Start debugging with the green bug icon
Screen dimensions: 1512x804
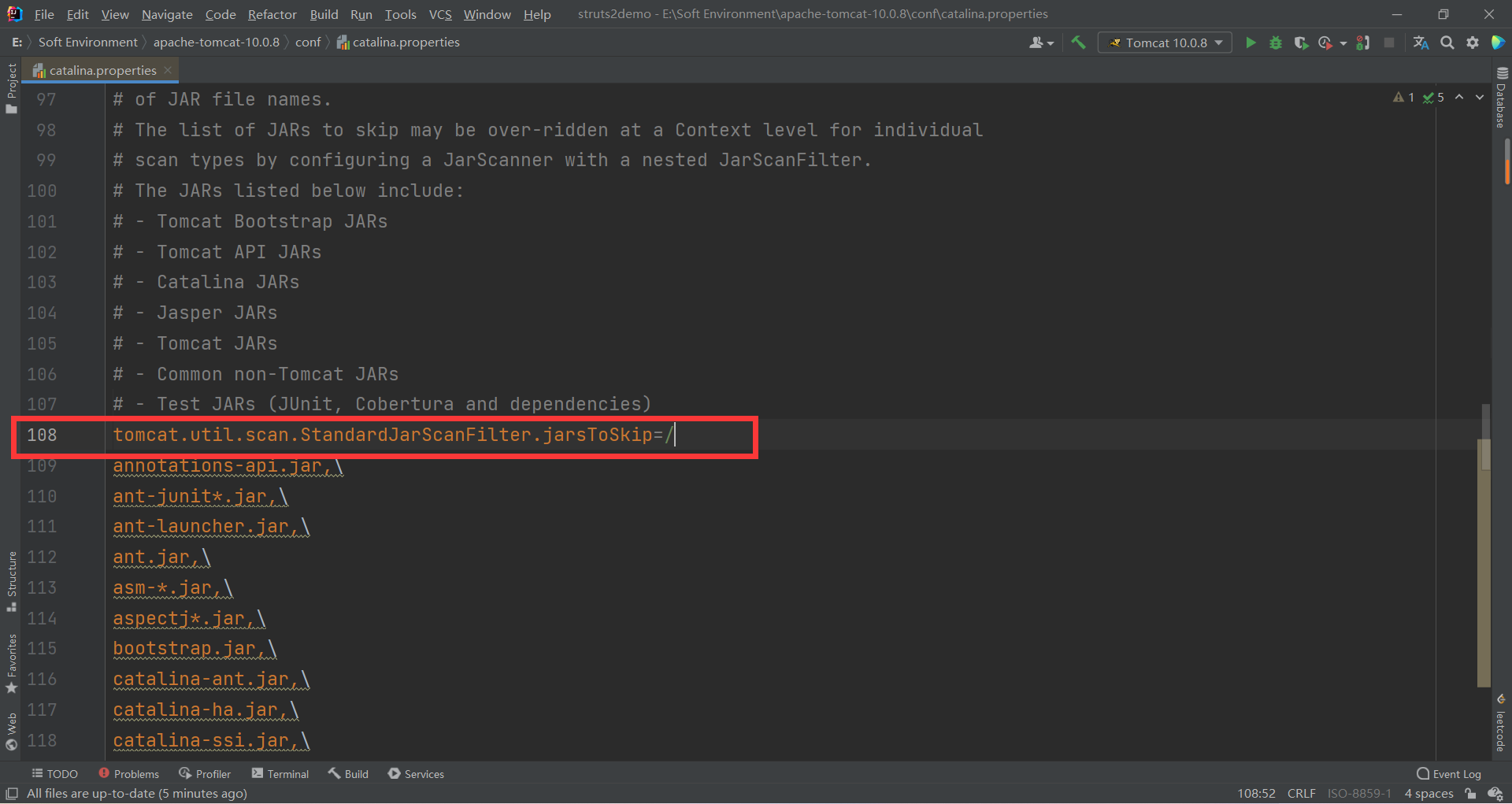point(1276,43)
